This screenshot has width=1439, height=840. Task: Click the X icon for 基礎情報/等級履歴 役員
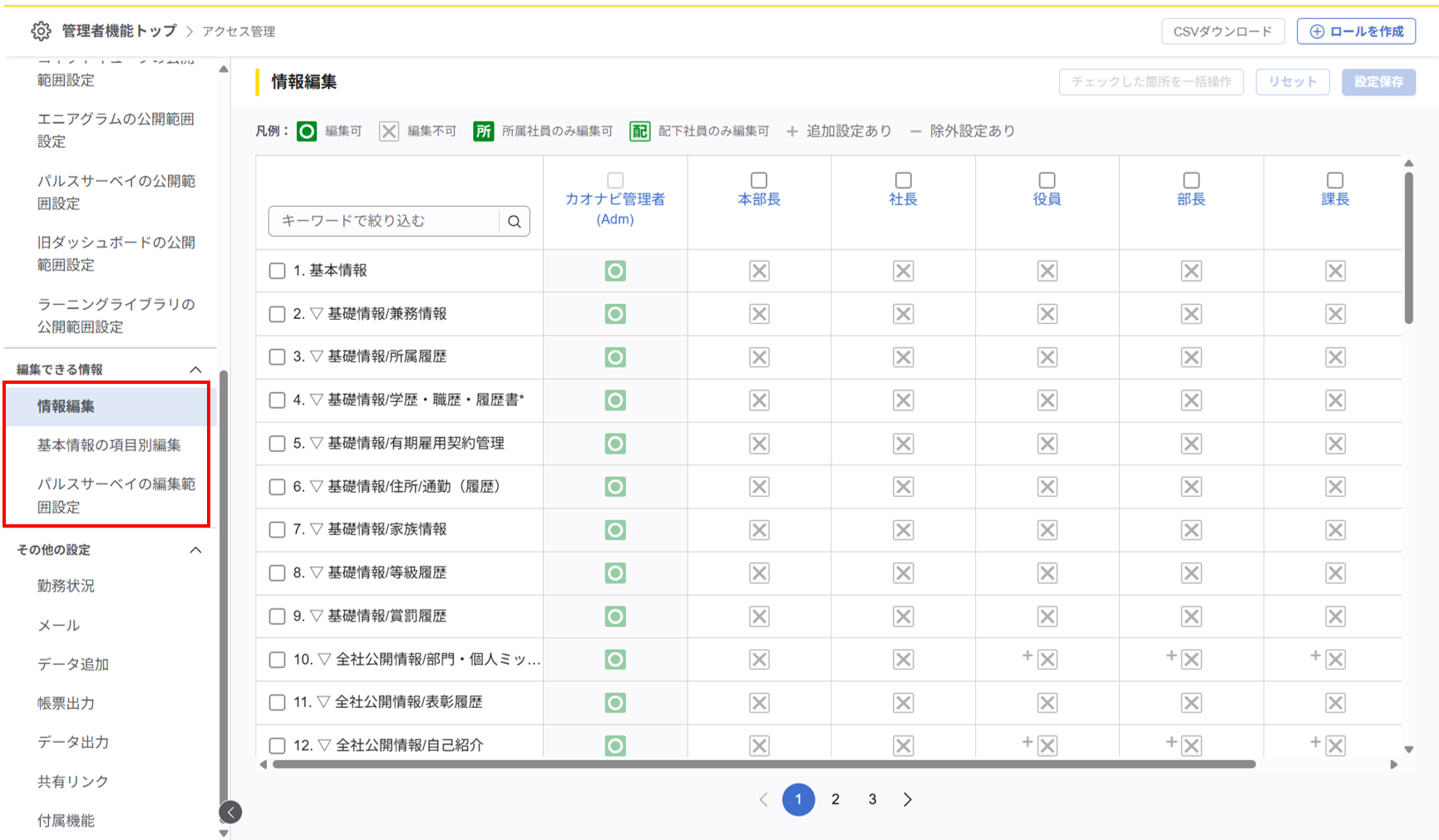tap(1047, 573)
